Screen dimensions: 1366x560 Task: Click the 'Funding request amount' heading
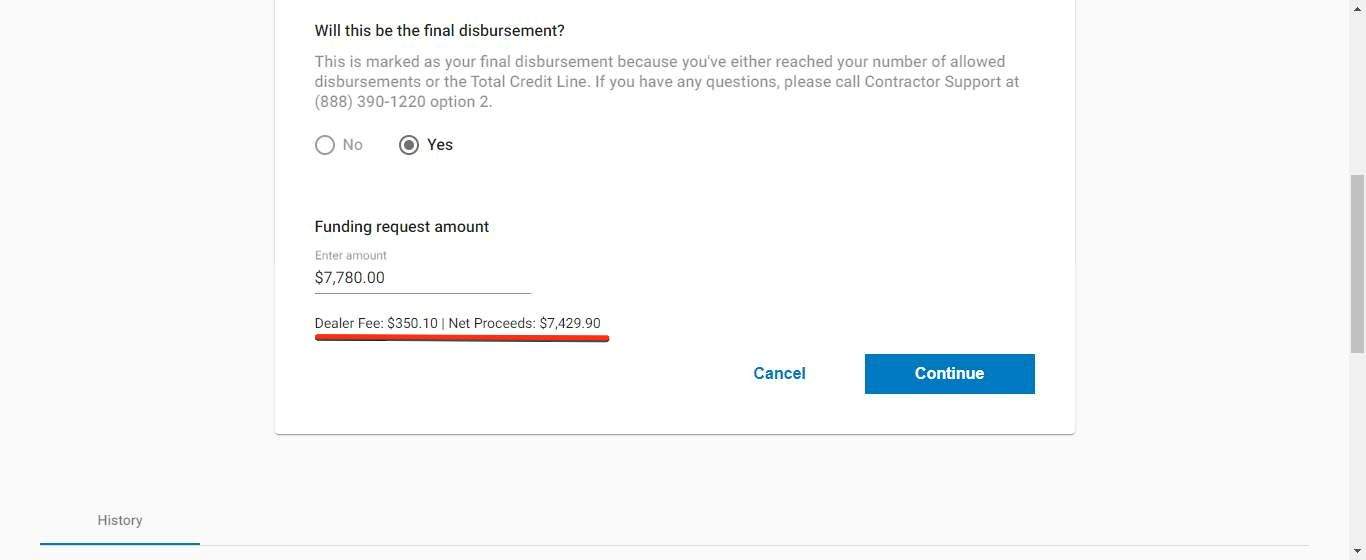click(402, 227)
